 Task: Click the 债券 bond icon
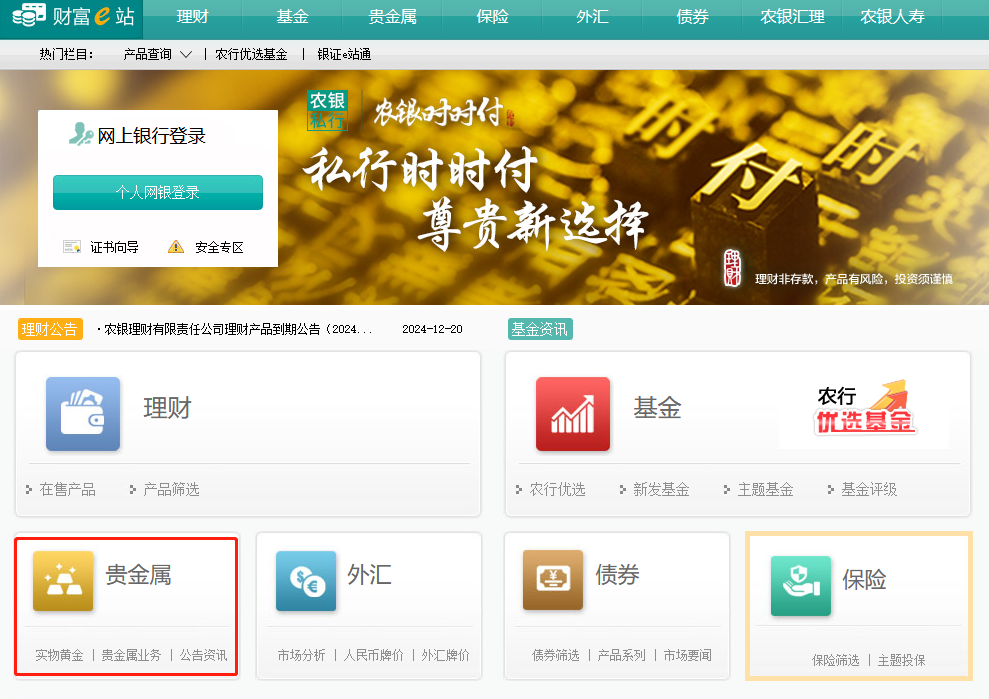coord(553,580)
